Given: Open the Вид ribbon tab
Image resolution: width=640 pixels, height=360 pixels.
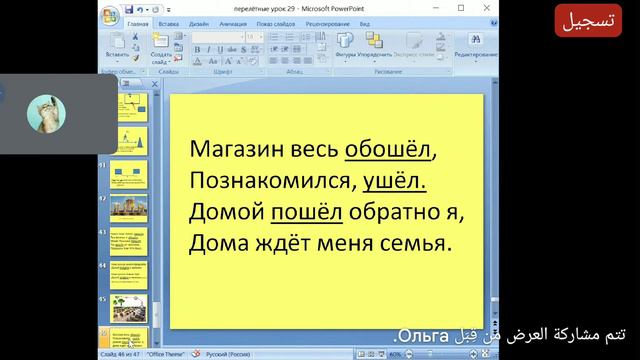Looking at the screenshot, I should (364, 24).
